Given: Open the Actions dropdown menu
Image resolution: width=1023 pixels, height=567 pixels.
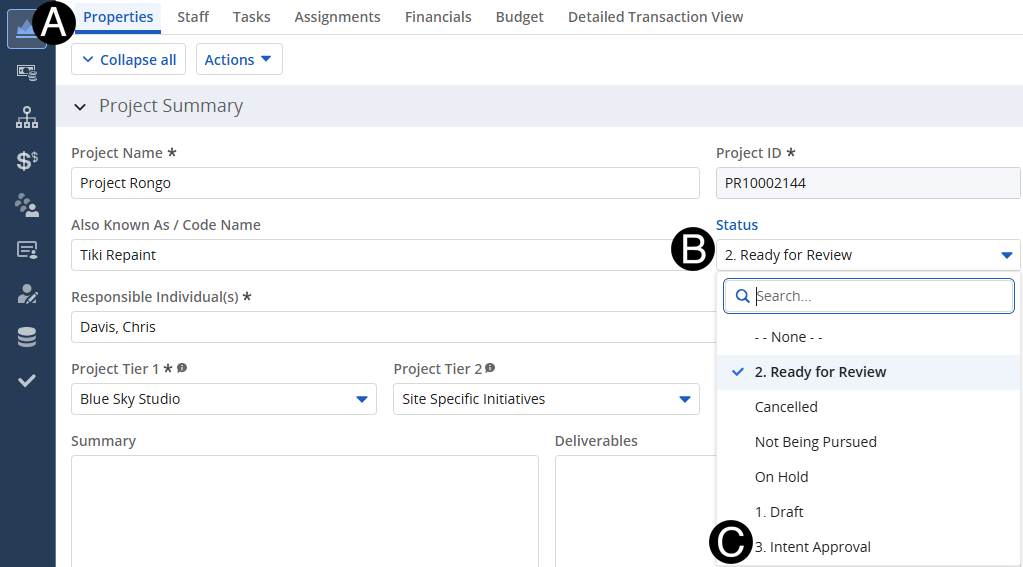Looking at the screenshot, I should [238, 60].
